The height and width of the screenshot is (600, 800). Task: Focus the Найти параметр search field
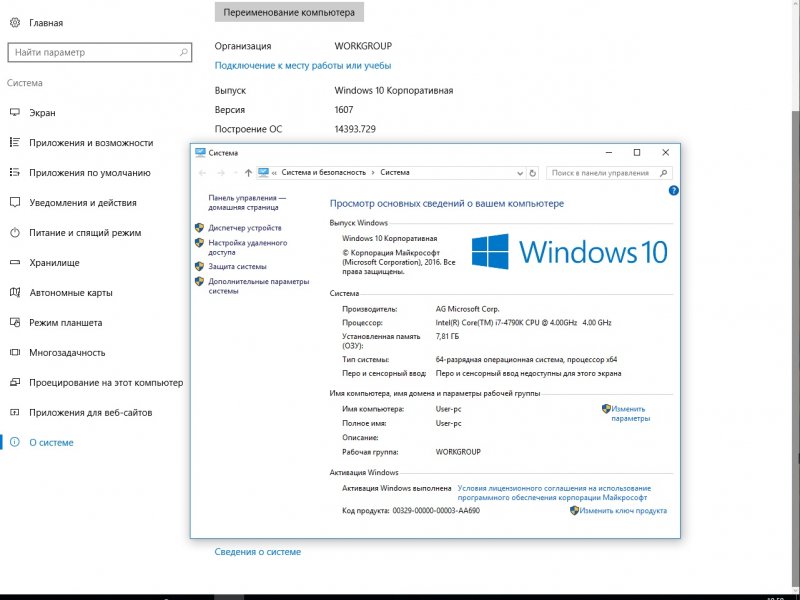(x=100, y=52)
